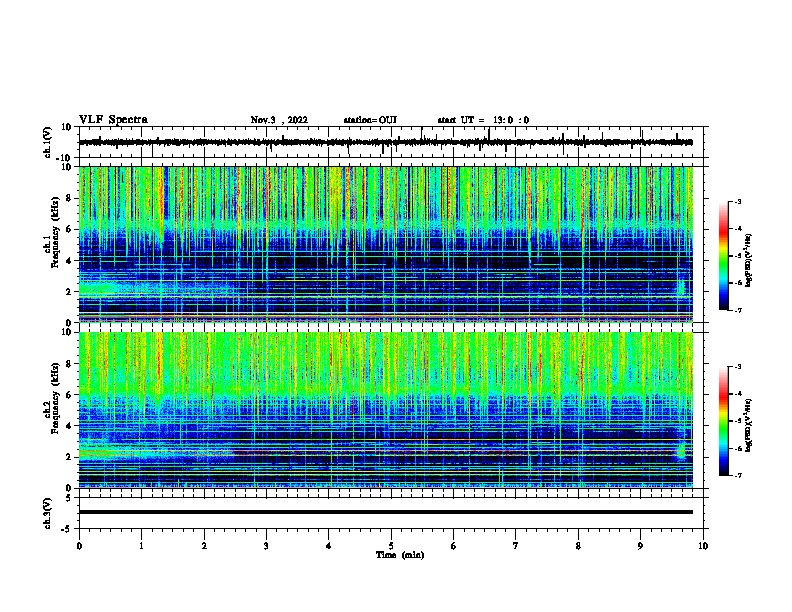Click the "8" kHz tick of ch.1 spectrogram
Screen dimensions: 792x612
point(69,198)
